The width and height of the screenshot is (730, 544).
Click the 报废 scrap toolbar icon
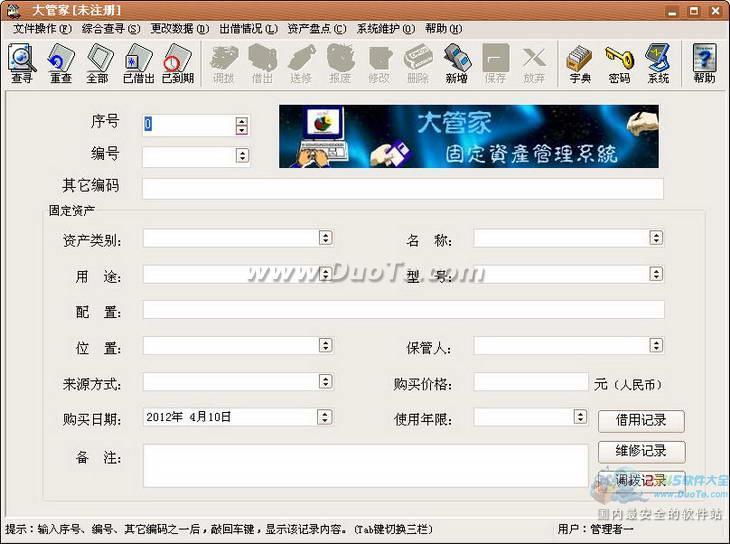[x=340, y=63]
